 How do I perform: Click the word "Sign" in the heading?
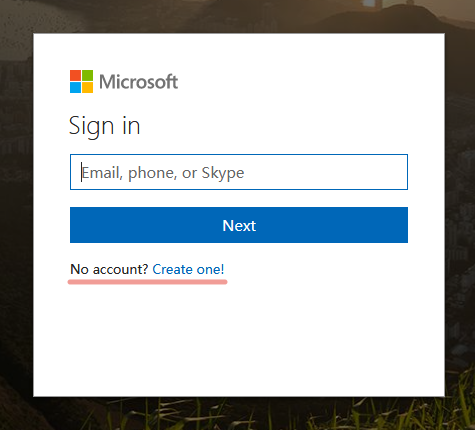(91, 127)
